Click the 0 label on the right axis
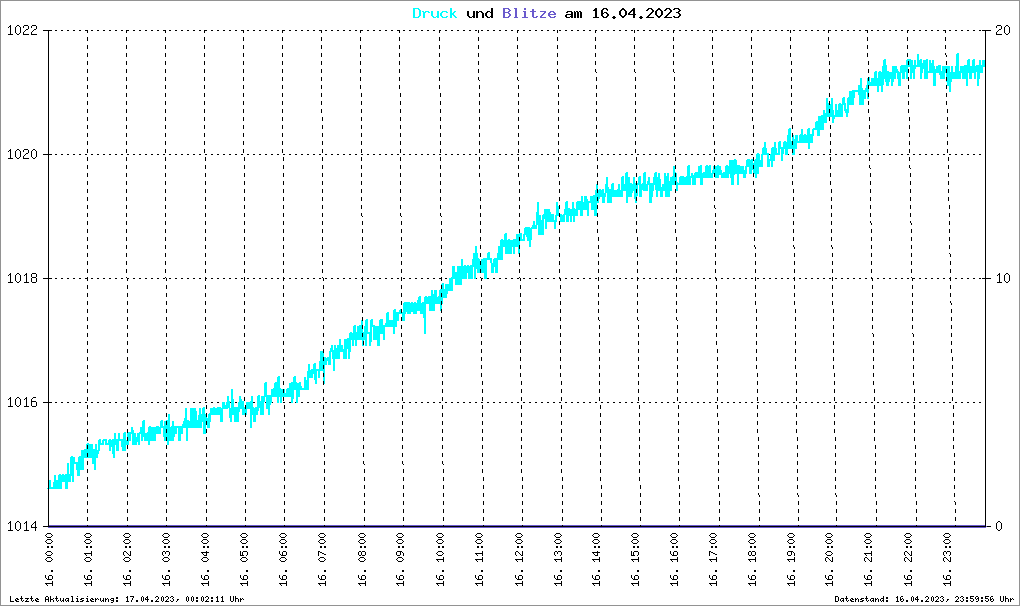Screen dimensions: 1020x606 [x=999, y=527]
